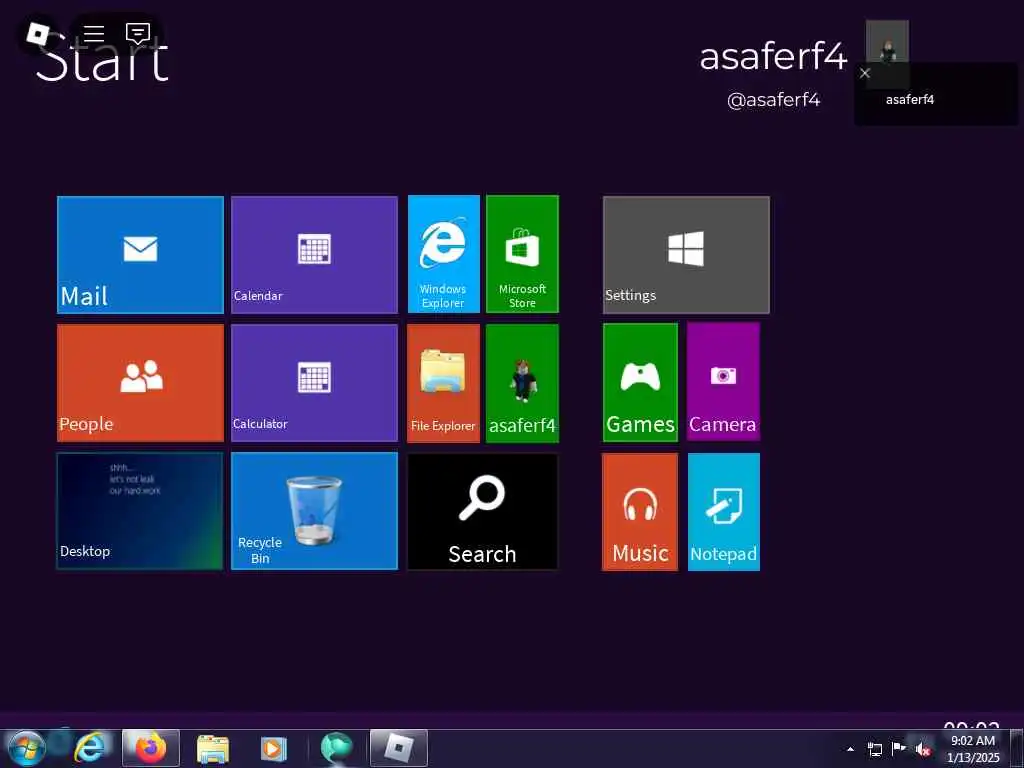Toggle the Roblox chat icon

click(138, 34)
